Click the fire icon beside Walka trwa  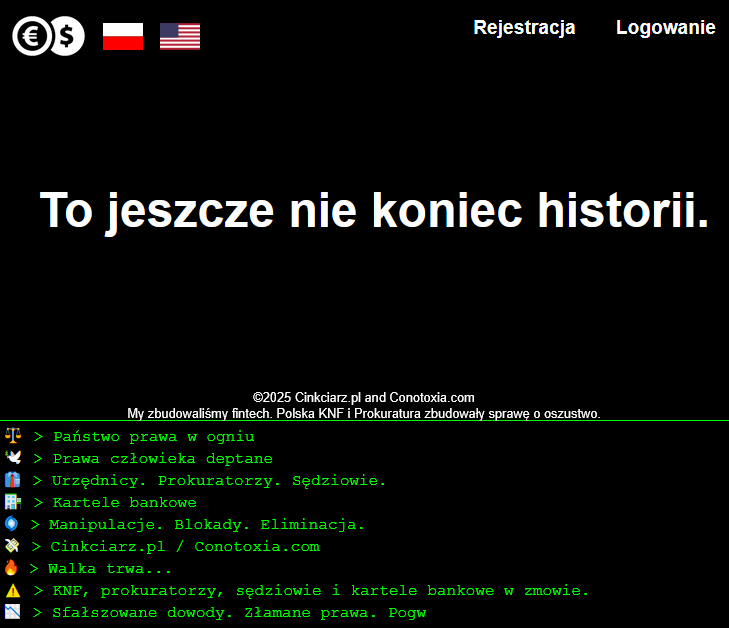(11, 568)
